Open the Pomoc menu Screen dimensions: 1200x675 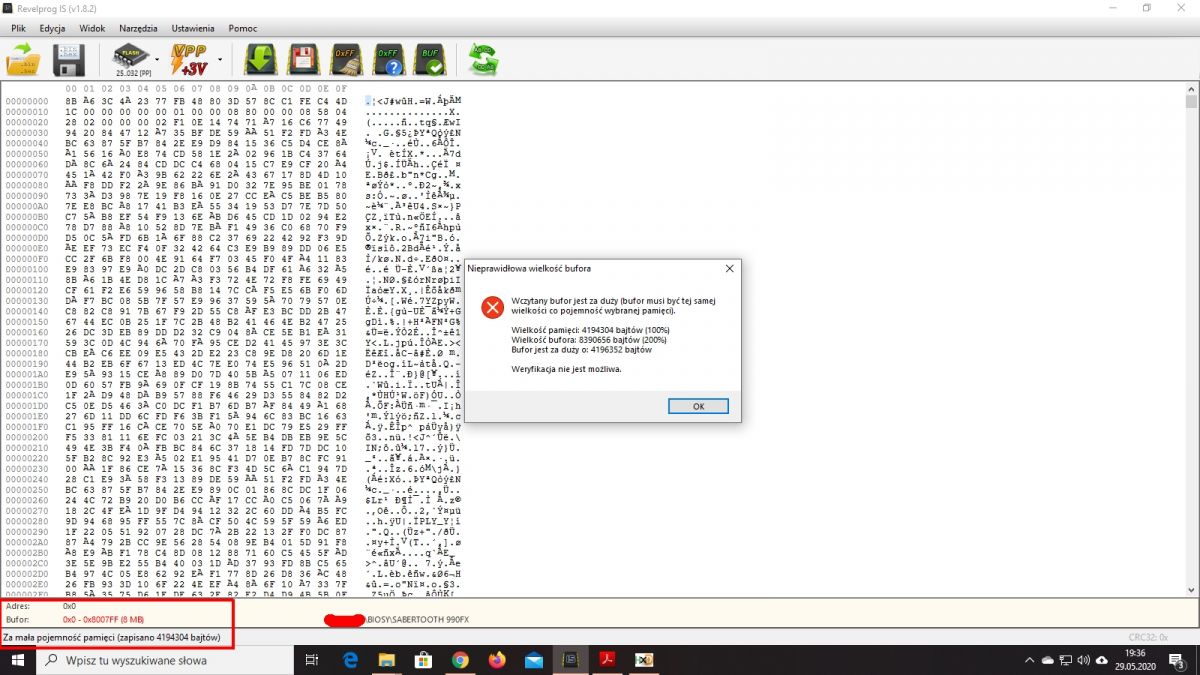click(243, 29)
